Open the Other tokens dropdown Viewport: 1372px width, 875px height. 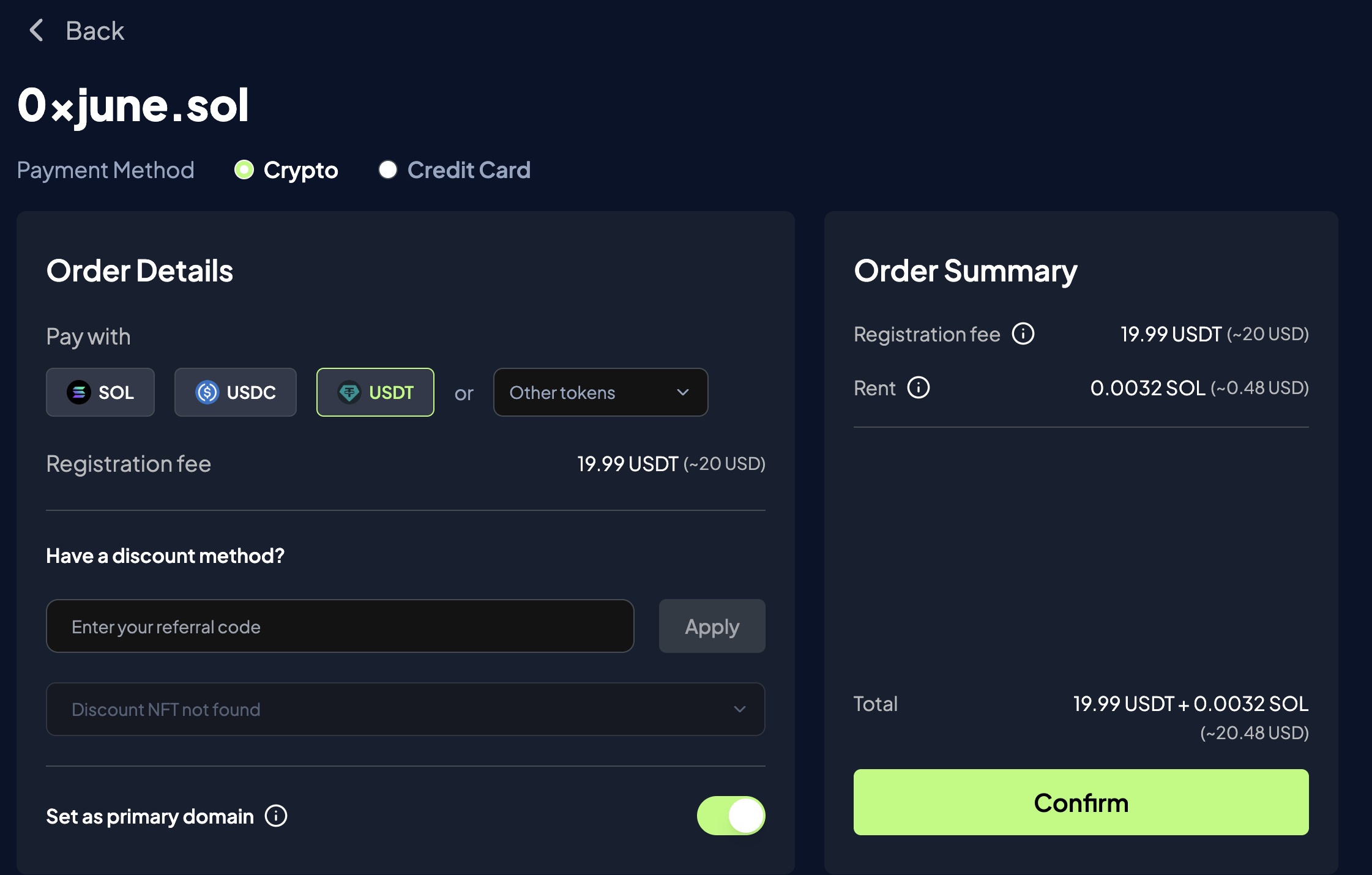601,392
